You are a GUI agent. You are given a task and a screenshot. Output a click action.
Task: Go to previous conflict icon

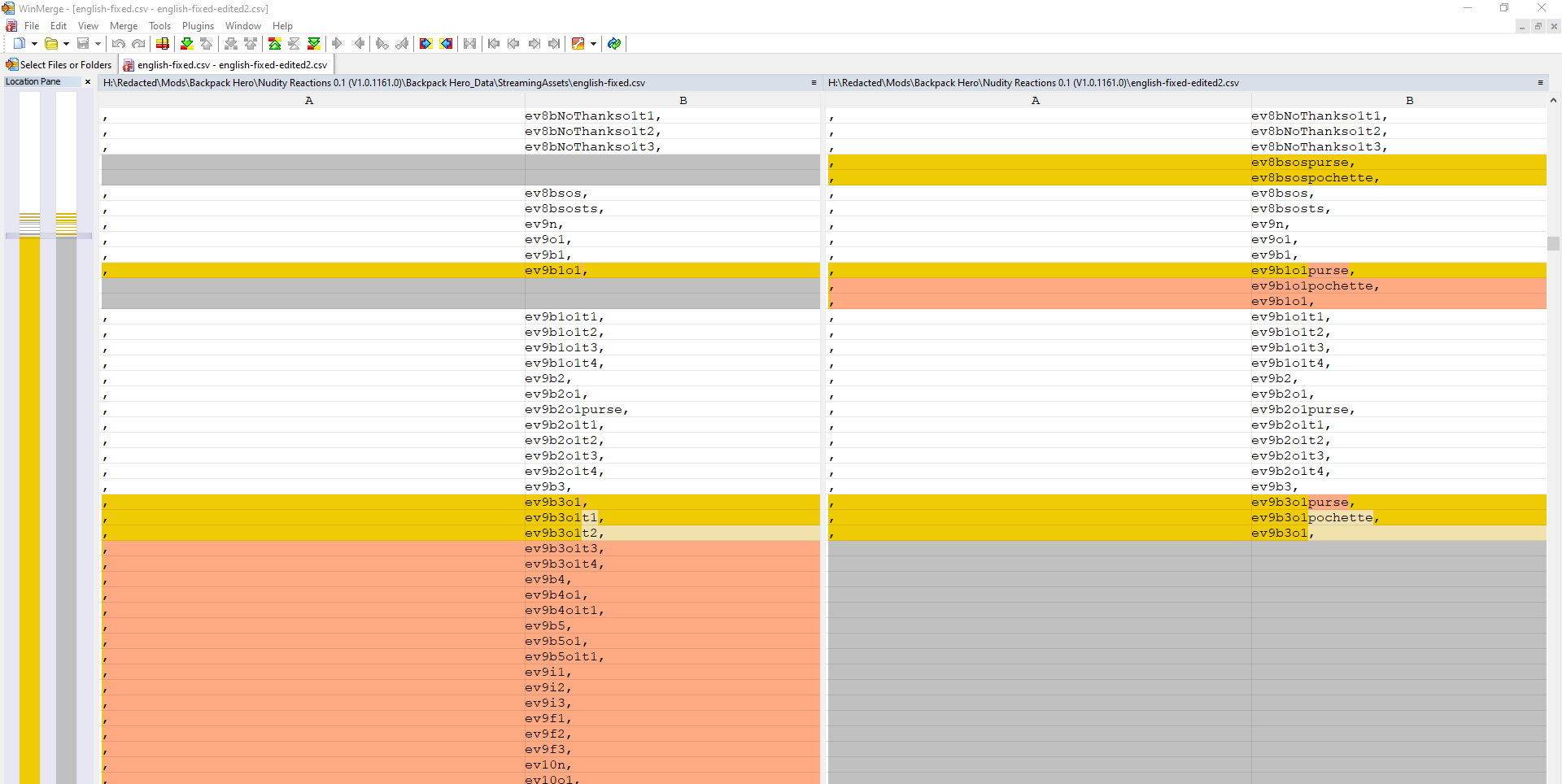(x=251, y=43)
